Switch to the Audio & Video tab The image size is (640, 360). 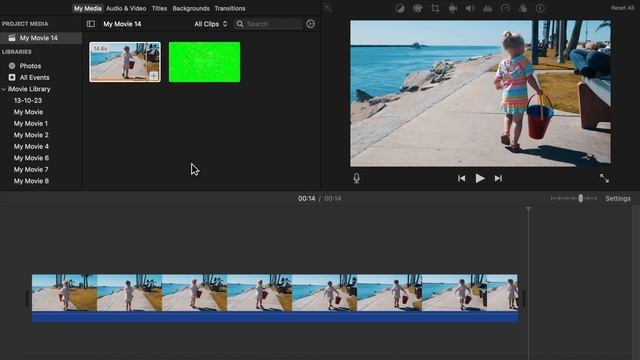(126, 8)
